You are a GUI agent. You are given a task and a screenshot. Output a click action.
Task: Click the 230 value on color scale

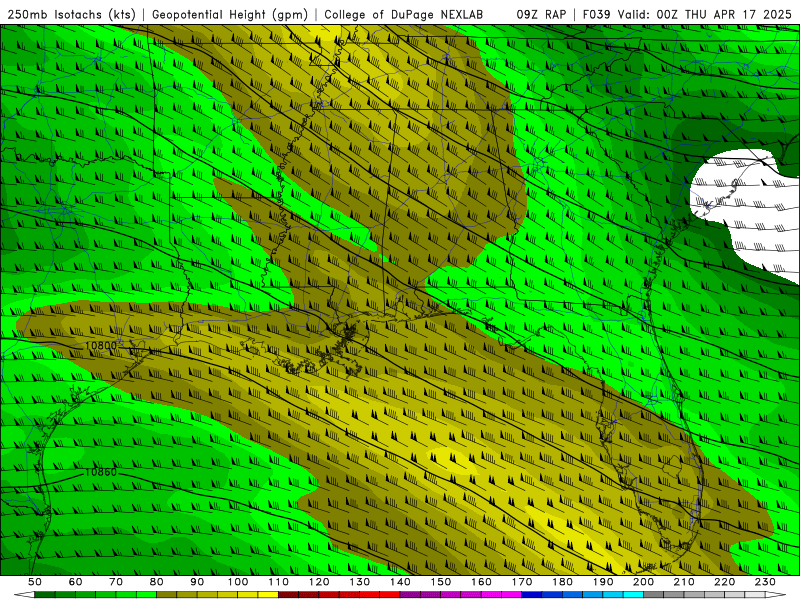pos(765,582)
